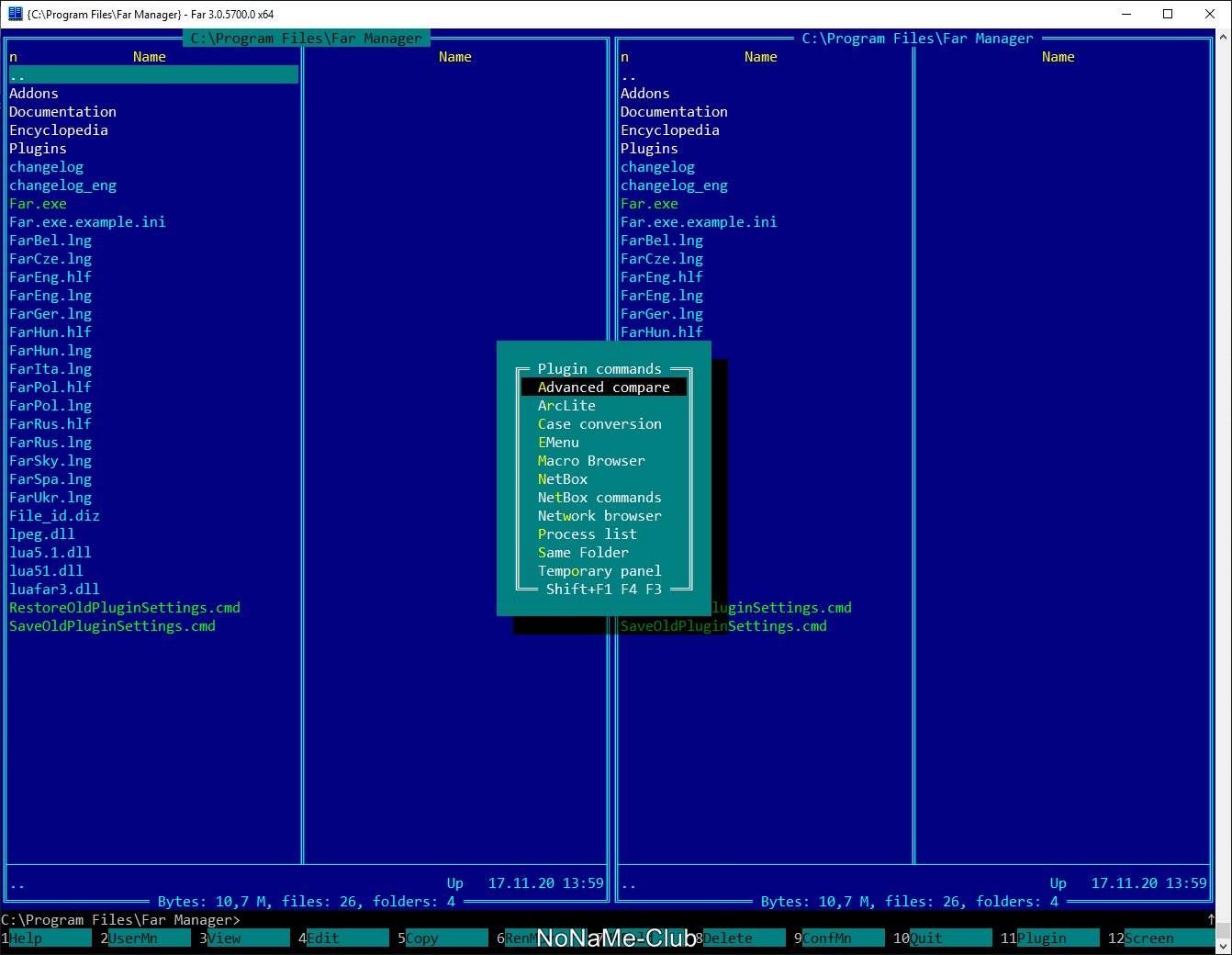Click right panel path title
This screenshot has height=955, width=1232.
coord(917,39)
